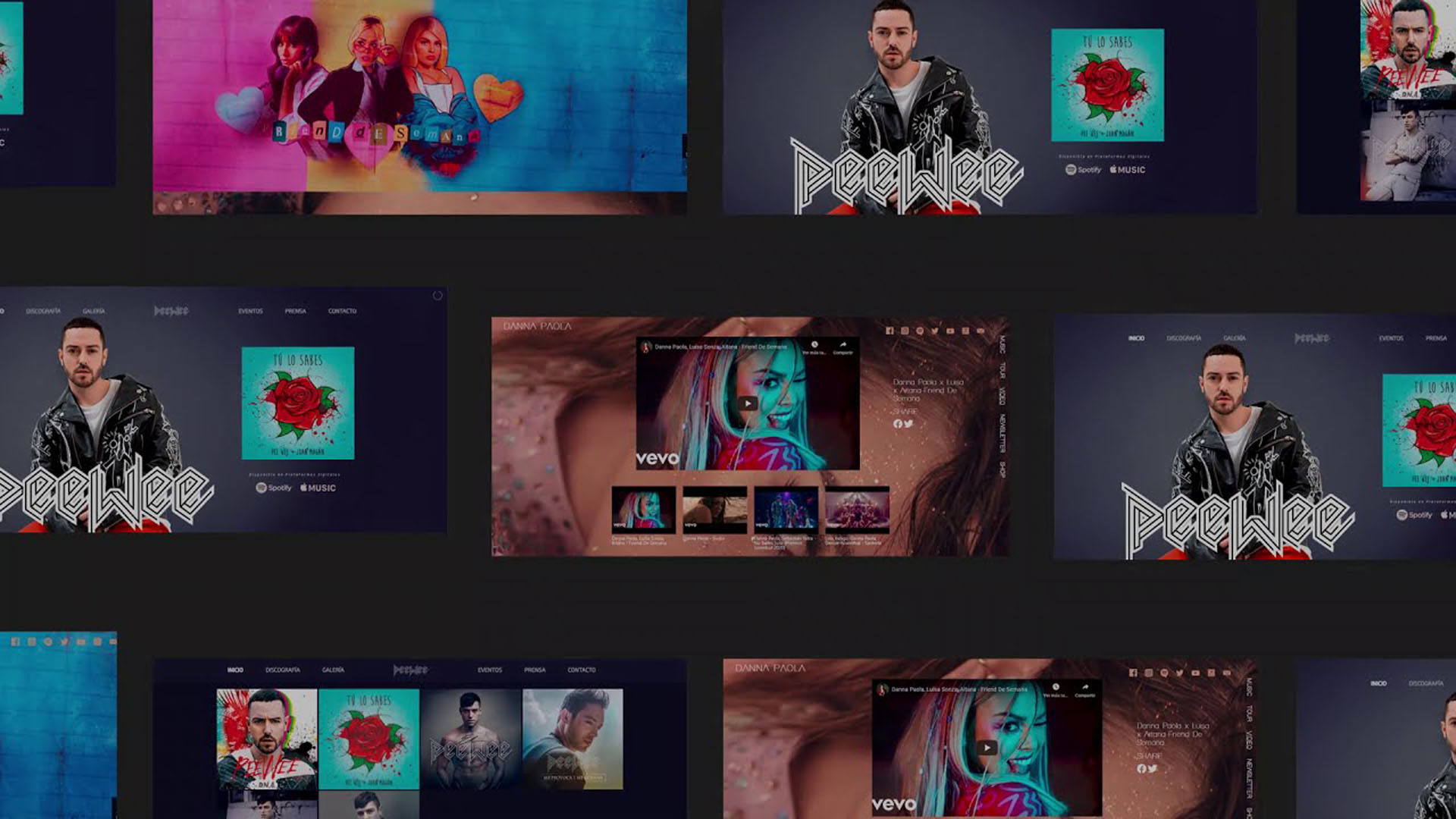Click Tú Lo Sabes cover in middle-left PeeWee mockup

(298, 403)
